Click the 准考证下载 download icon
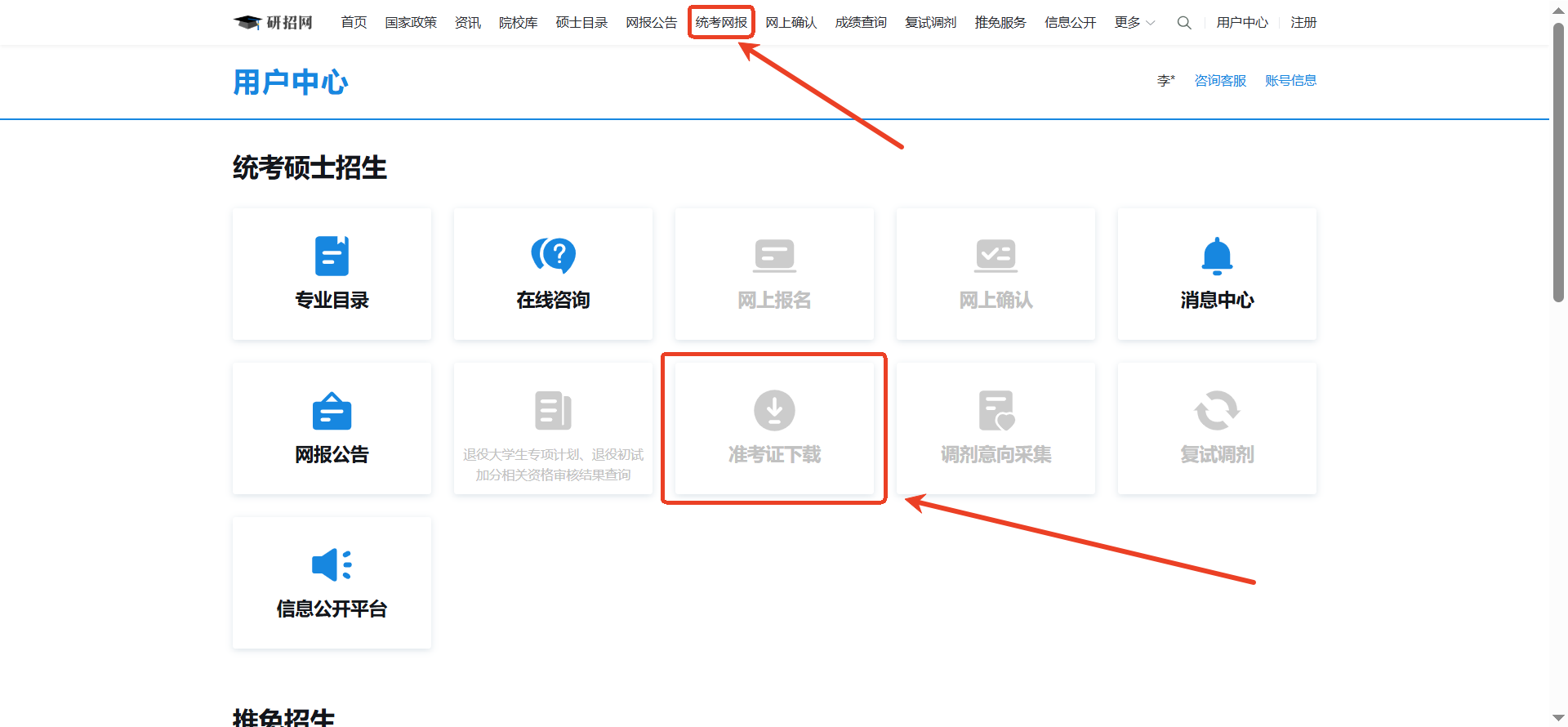 [774, 410]
